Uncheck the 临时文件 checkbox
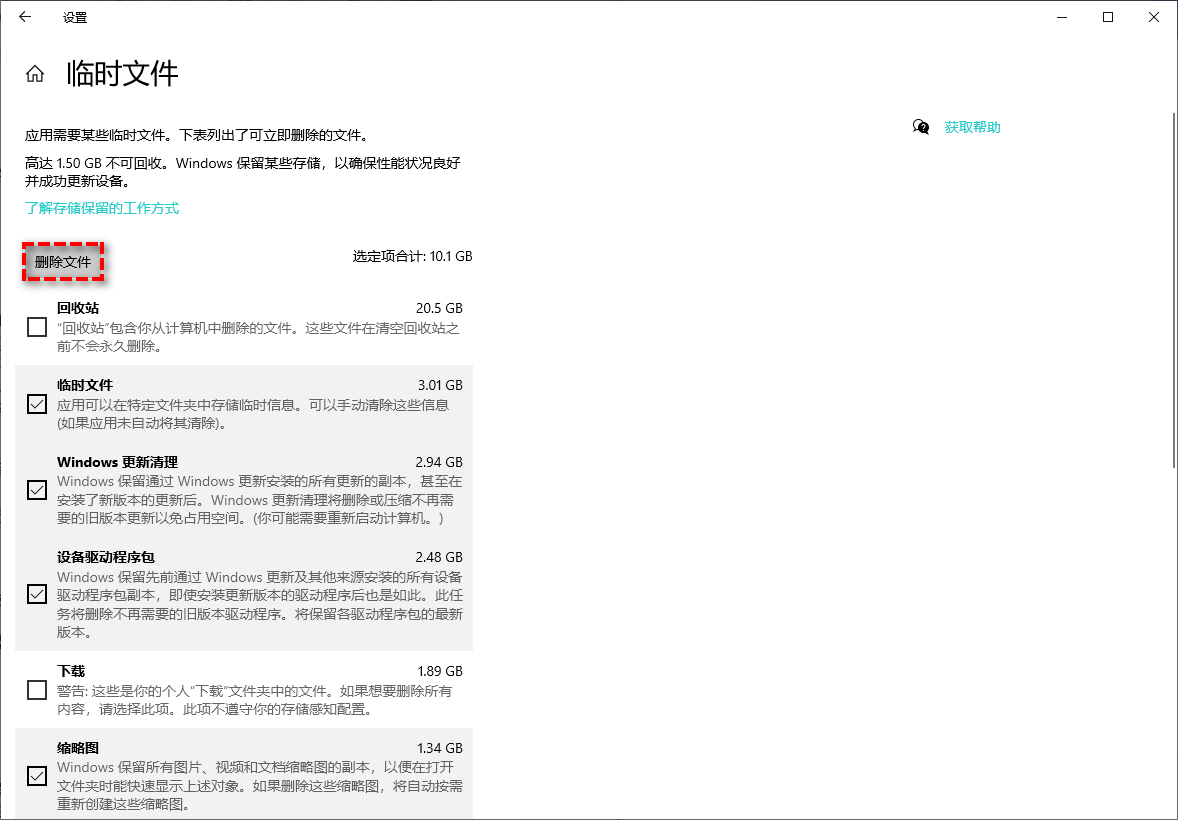The image size is (1178, 820). point(36,404)
